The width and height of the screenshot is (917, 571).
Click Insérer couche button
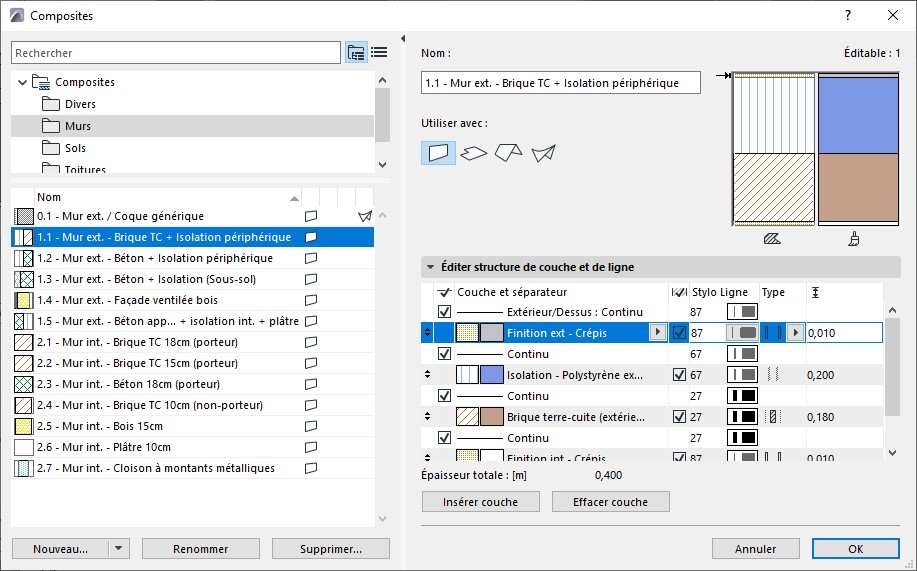tap(480, 502)
